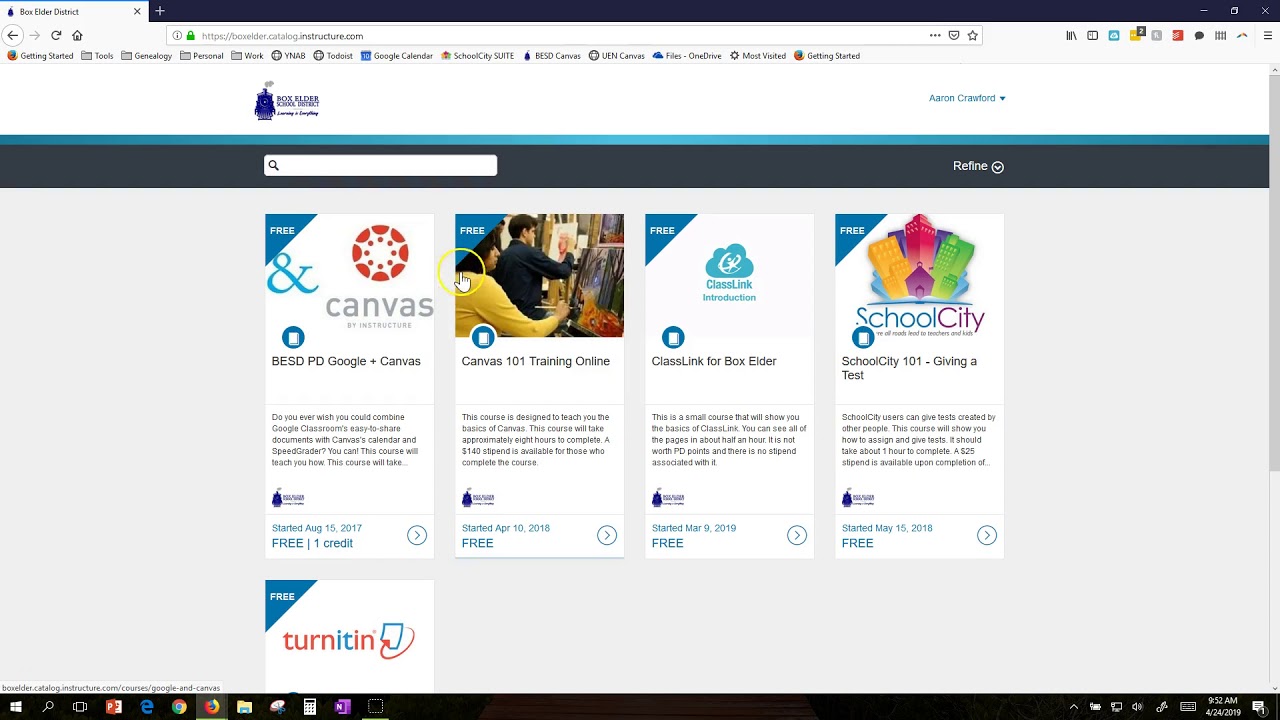
Task: Open PowerPoint from the taskbar
Action: click(113, 707)
